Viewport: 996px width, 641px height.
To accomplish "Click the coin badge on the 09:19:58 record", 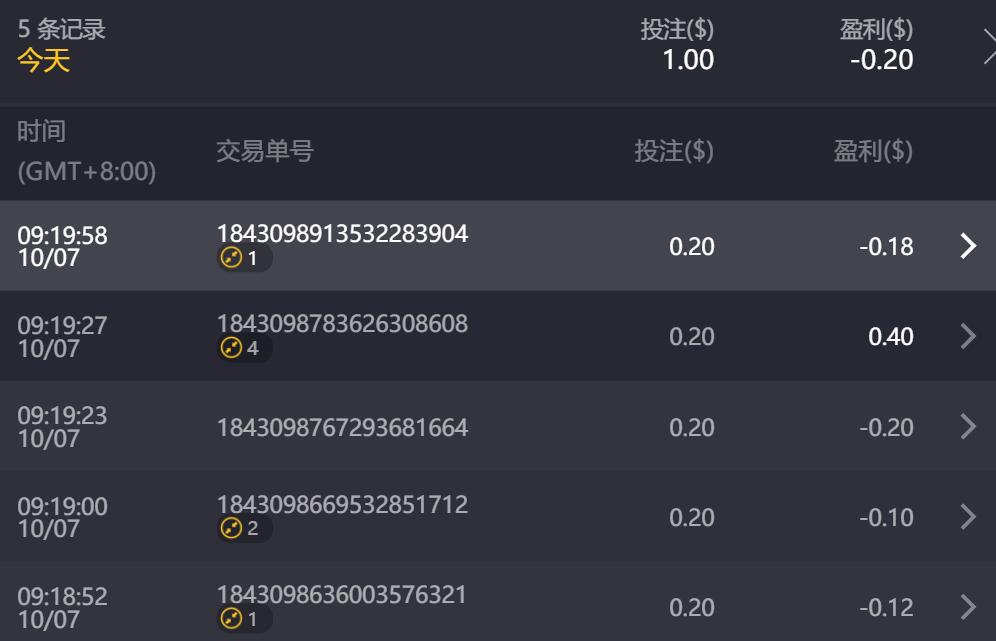I will click(243, 259).
